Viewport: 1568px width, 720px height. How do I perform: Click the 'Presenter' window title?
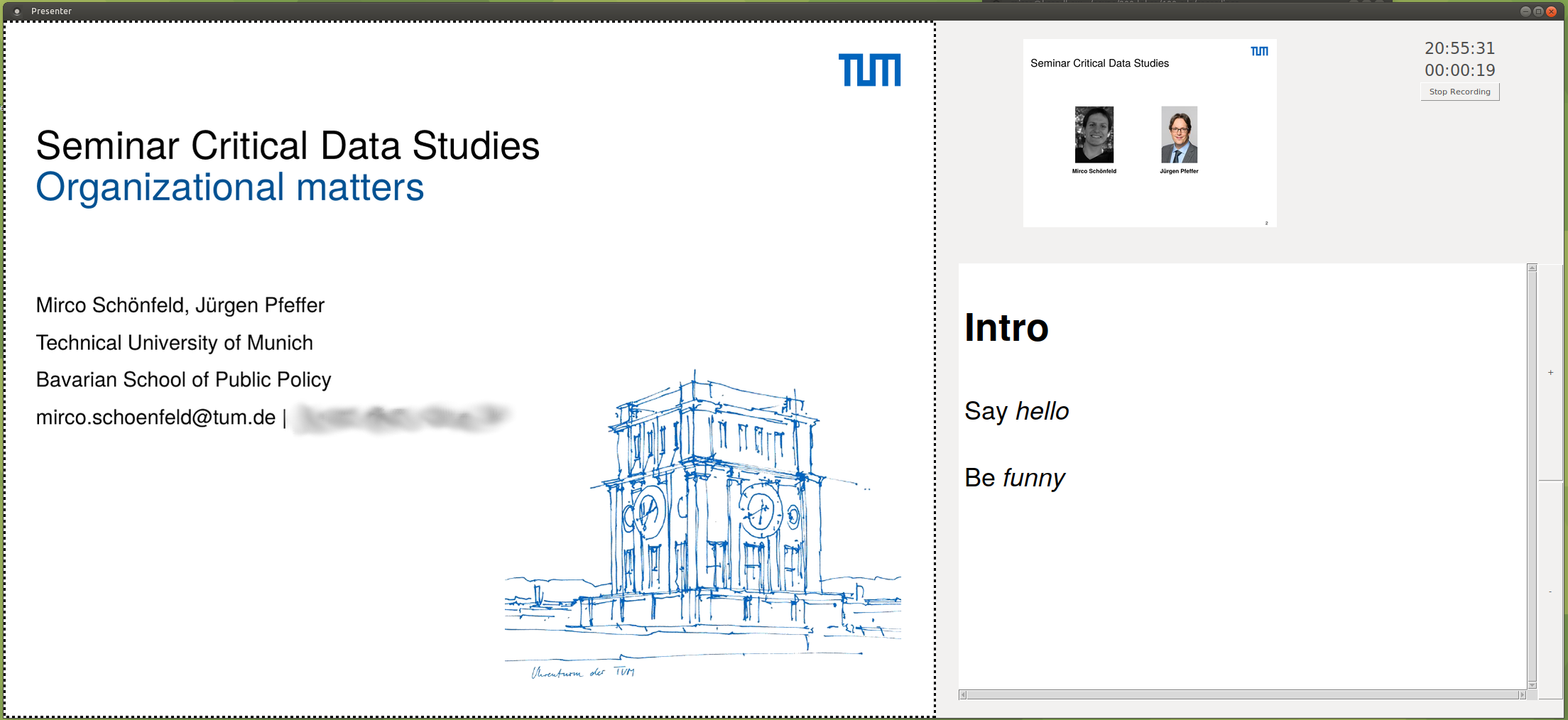pos(51,11)
